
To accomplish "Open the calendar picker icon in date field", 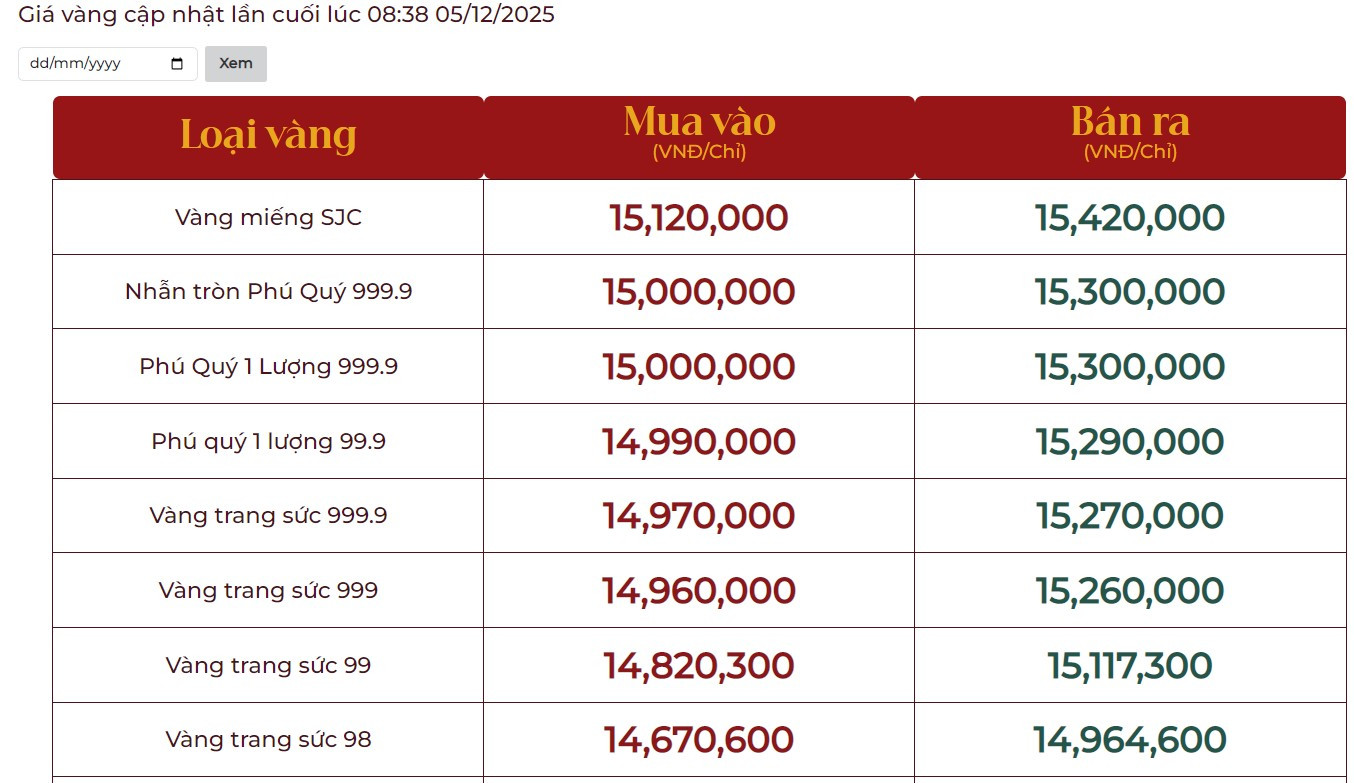I will click(177, 64).
